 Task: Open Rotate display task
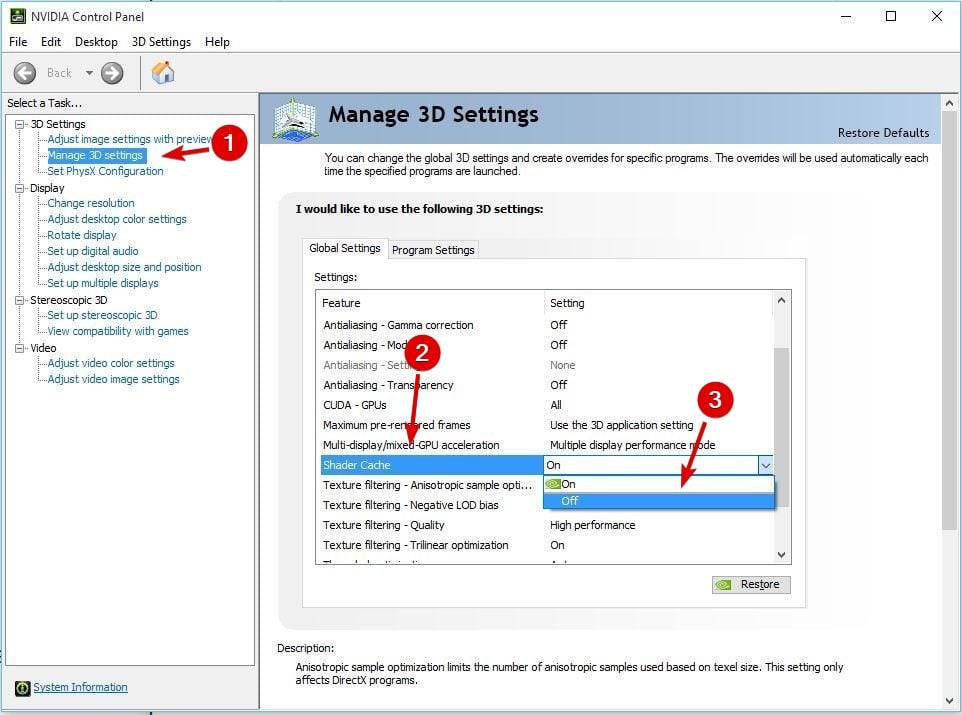[82, 235]
